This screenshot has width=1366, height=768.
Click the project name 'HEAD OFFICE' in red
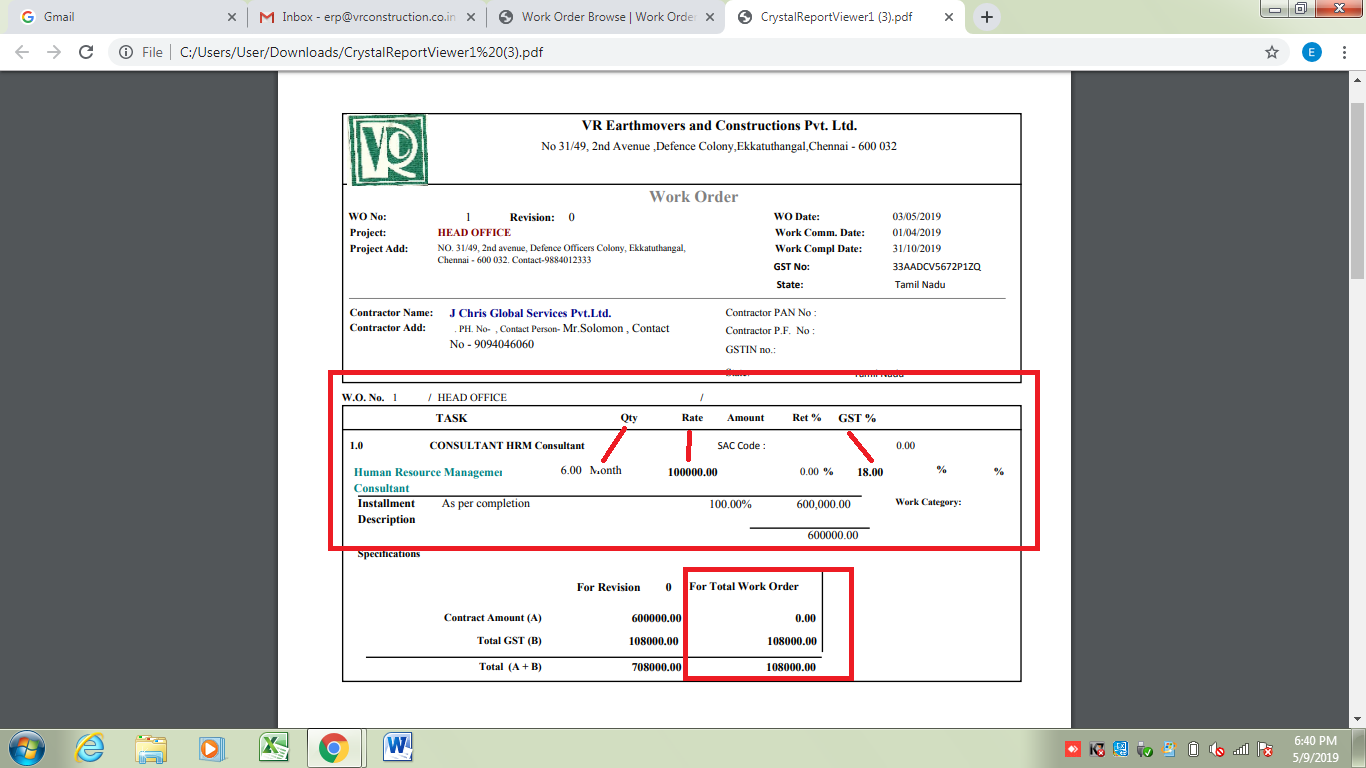click(x=474, y=233)
